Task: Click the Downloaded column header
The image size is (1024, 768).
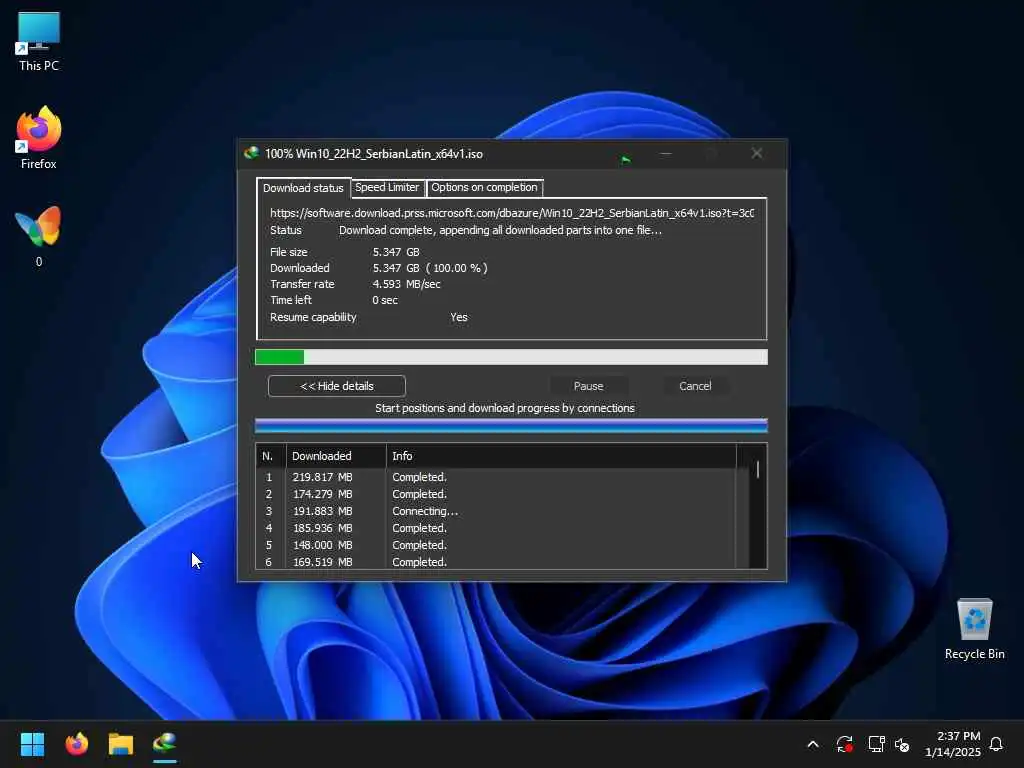Action: tap(336, 456)
